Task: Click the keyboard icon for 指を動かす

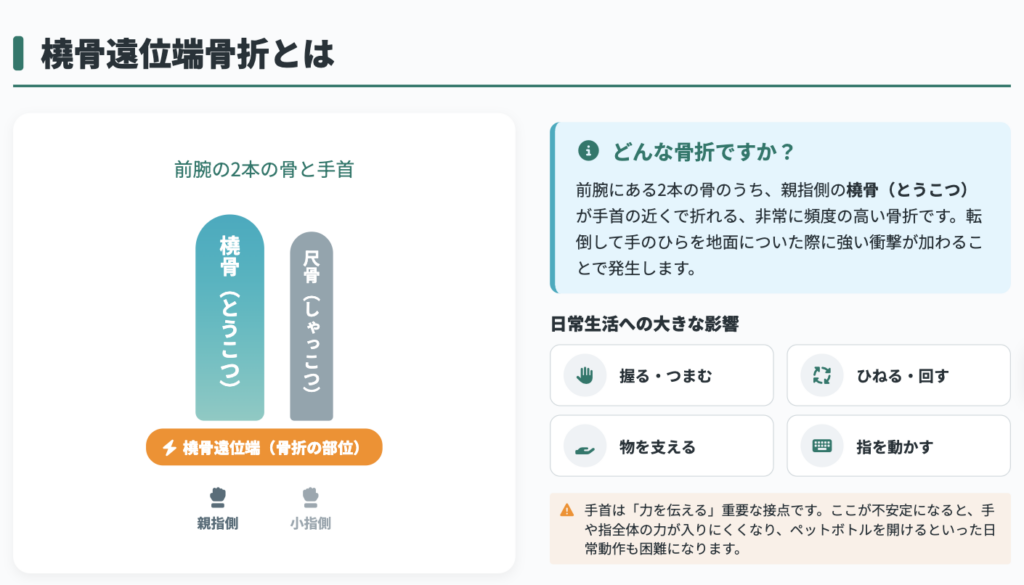Action: (x=822, y=445)
